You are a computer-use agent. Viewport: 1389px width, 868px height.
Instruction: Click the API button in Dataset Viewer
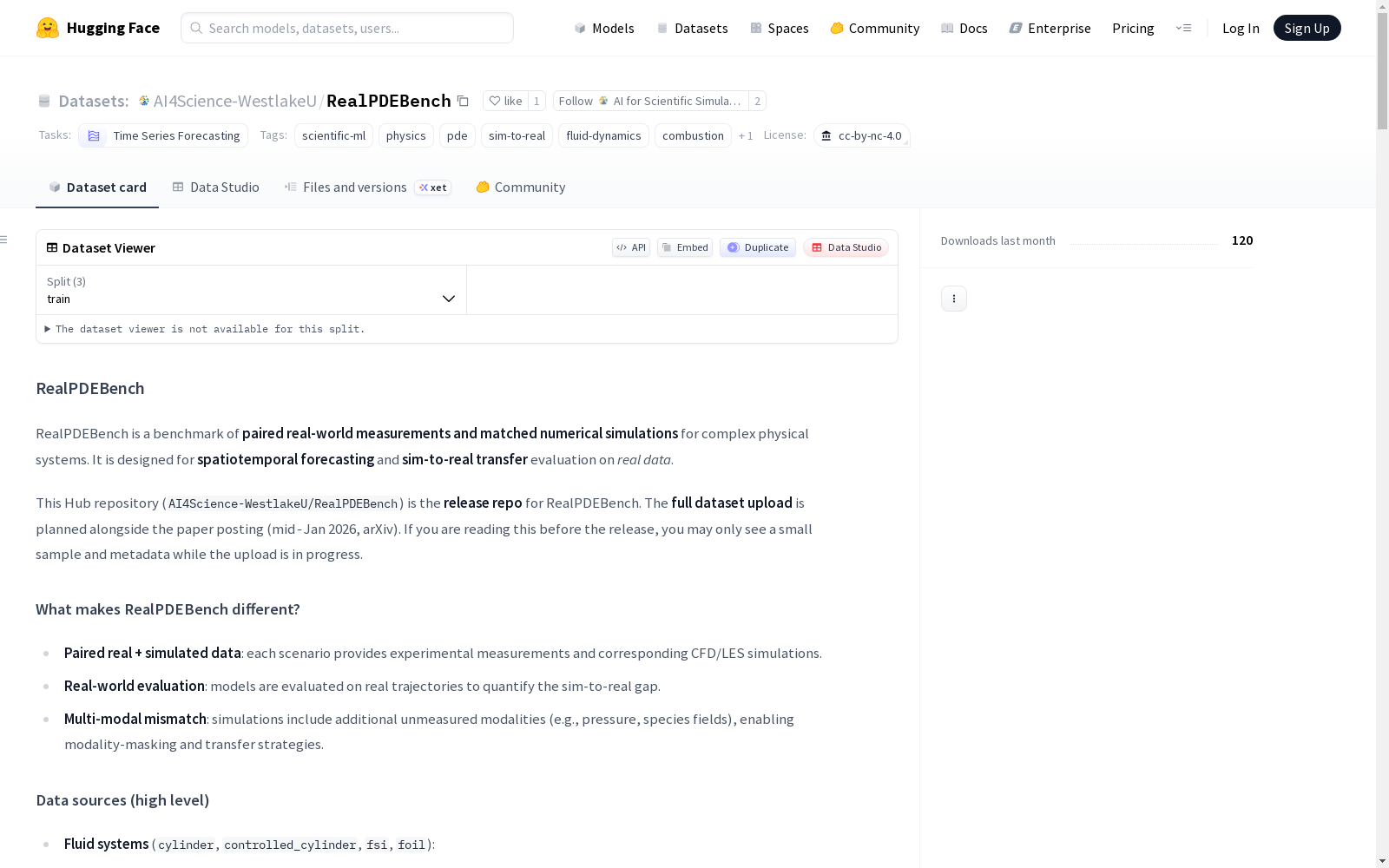click(631, 247)
